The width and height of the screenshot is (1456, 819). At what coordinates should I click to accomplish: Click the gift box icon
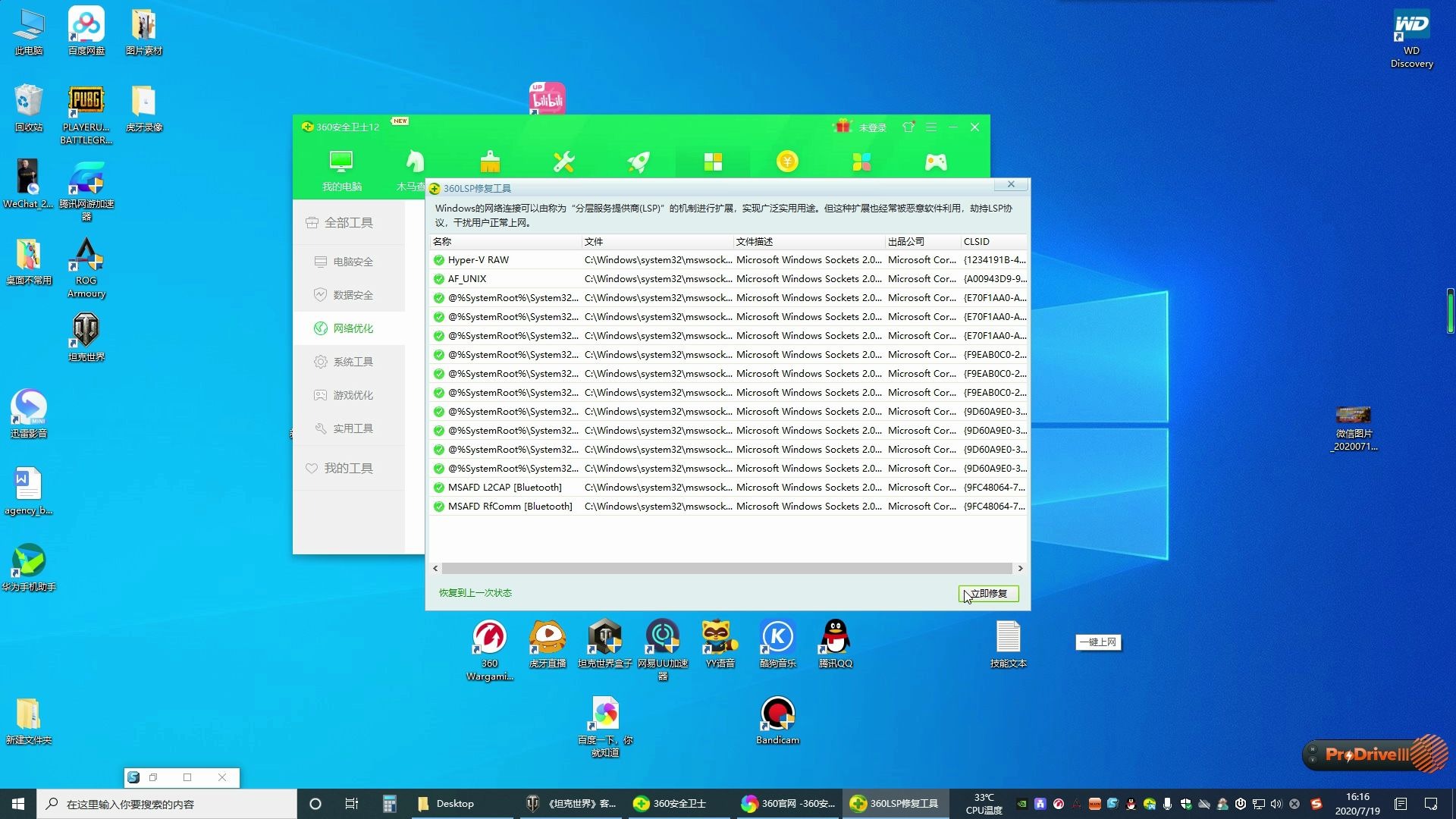(x=843, y=127)
